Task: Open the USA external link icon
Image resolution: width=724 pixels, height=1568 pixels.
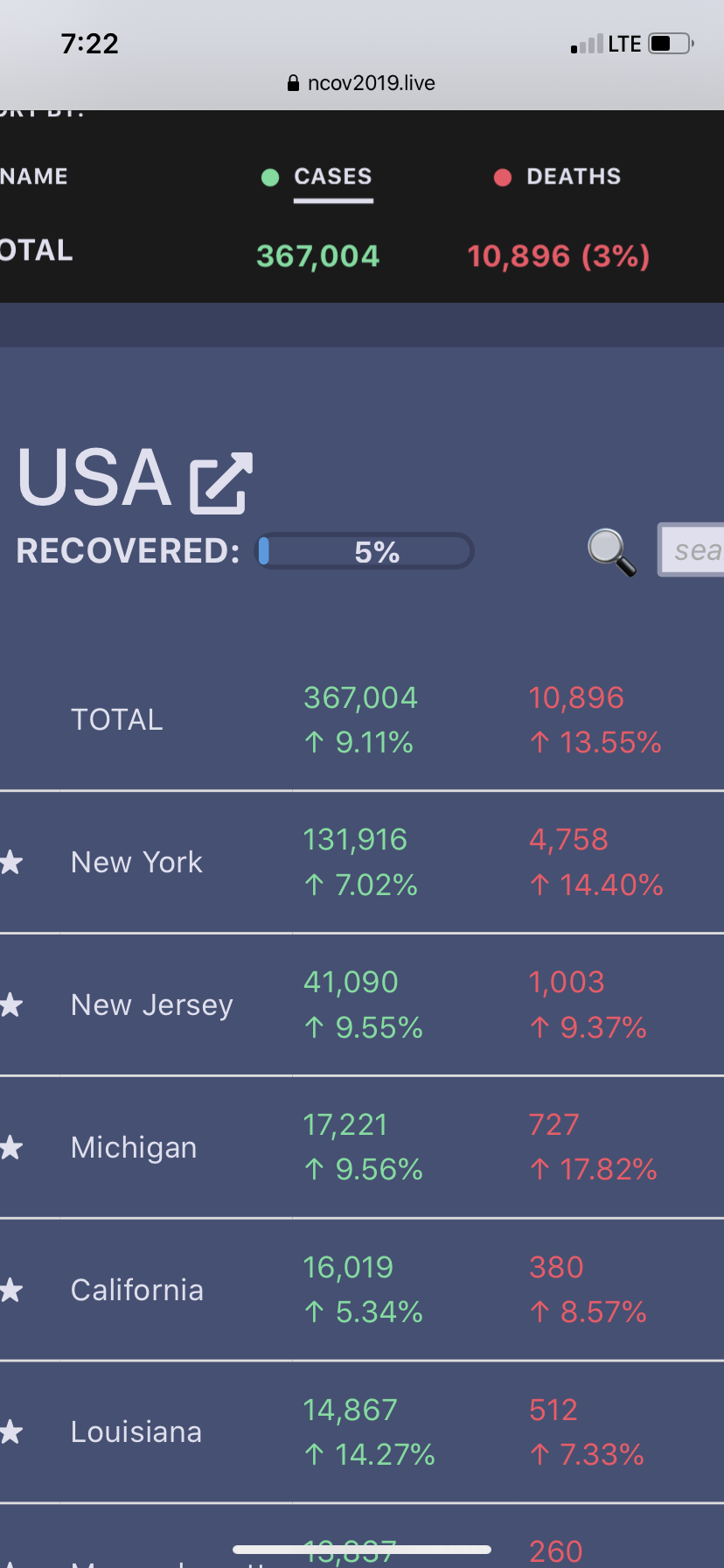Action: pos(222,482)
